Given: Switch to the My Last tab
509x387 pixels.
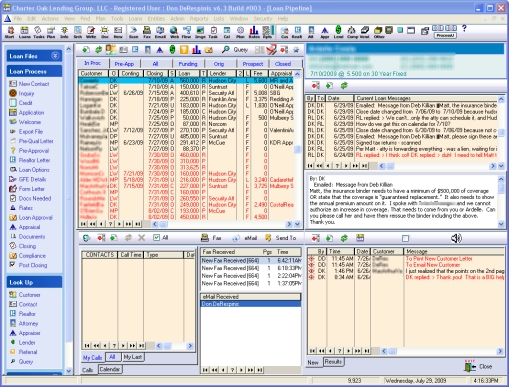Looking at the screenshot, I should pyautogui.click(x=133, y=357).
